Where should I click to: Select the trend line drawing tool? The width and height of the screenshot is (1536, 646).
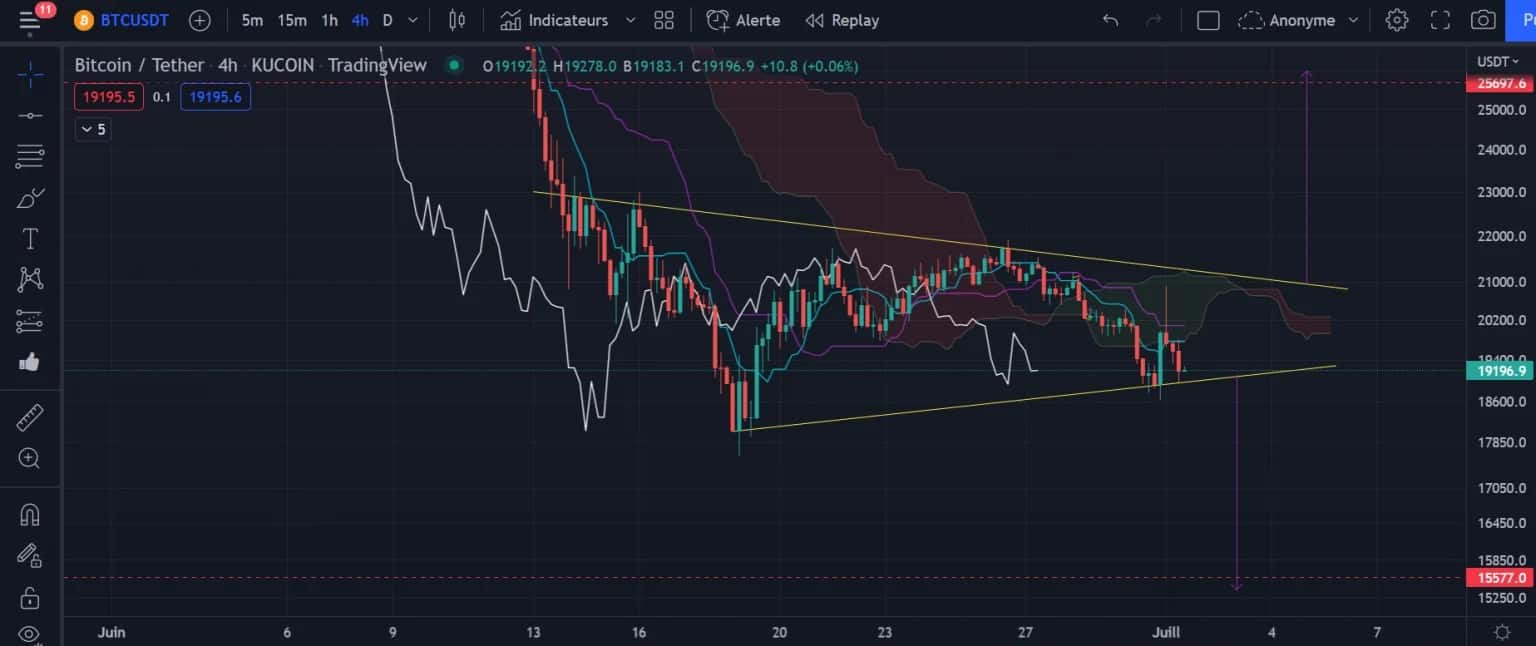coord(30,115)
